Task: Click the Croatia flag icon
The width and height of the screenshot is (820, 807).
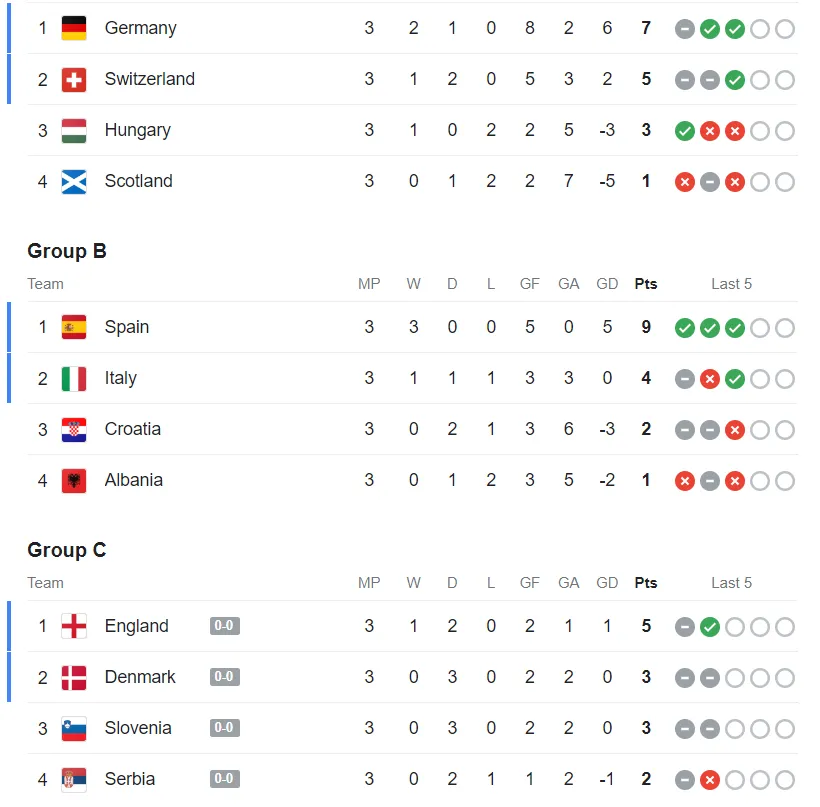Action: [74, 429]
